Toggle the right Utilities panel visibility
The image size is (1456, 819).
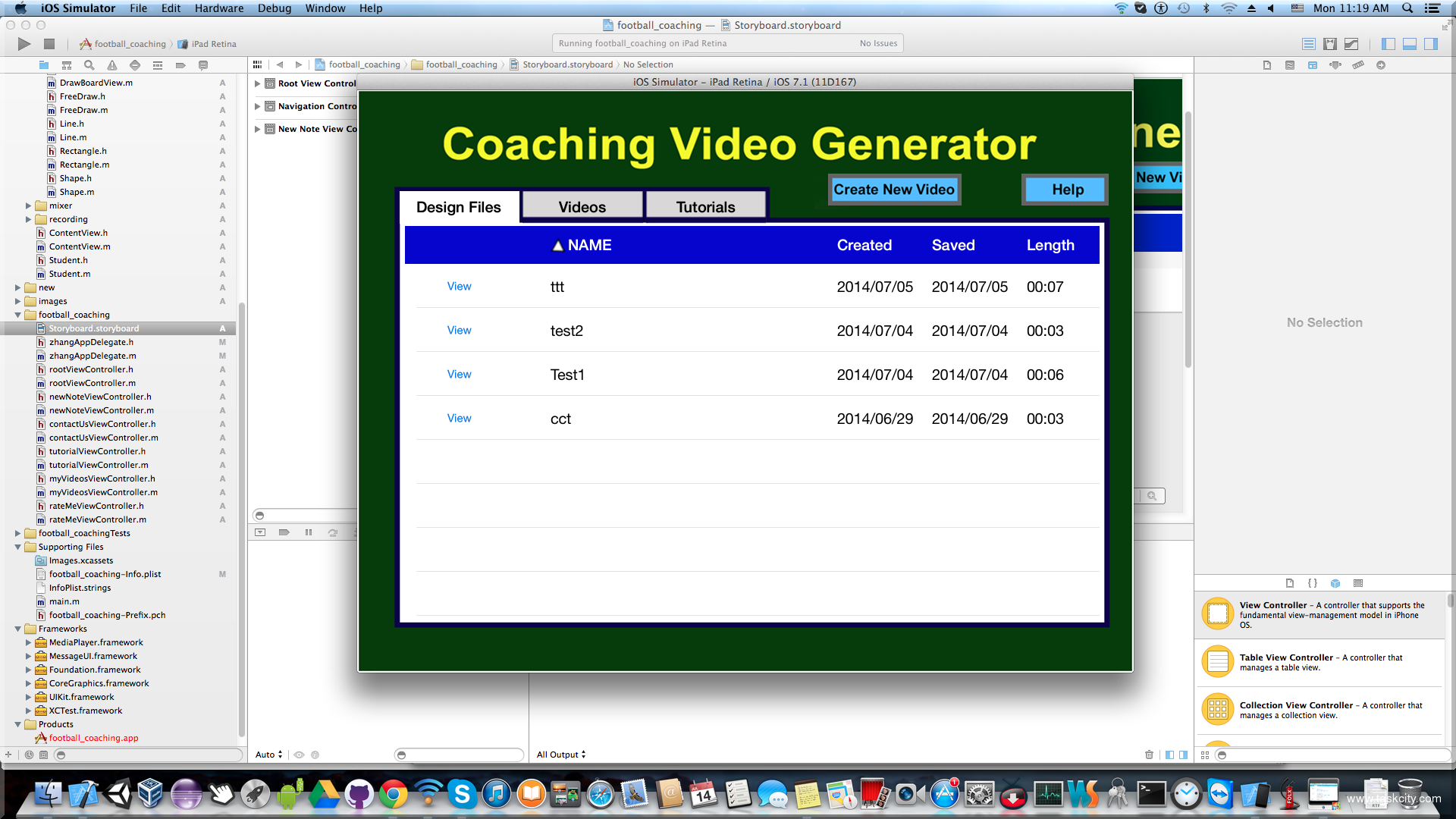click(x=1431, y=44)
